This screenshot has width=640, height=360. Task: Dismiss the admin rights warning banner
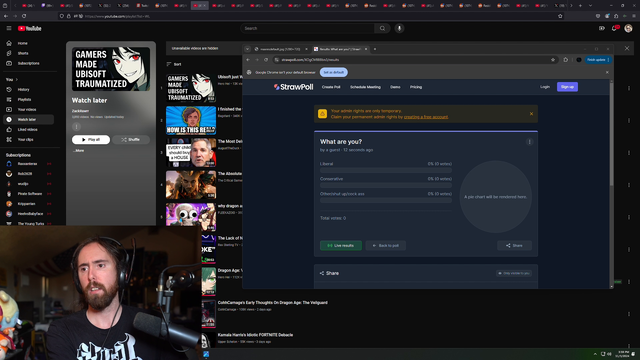tap(531, 114)
